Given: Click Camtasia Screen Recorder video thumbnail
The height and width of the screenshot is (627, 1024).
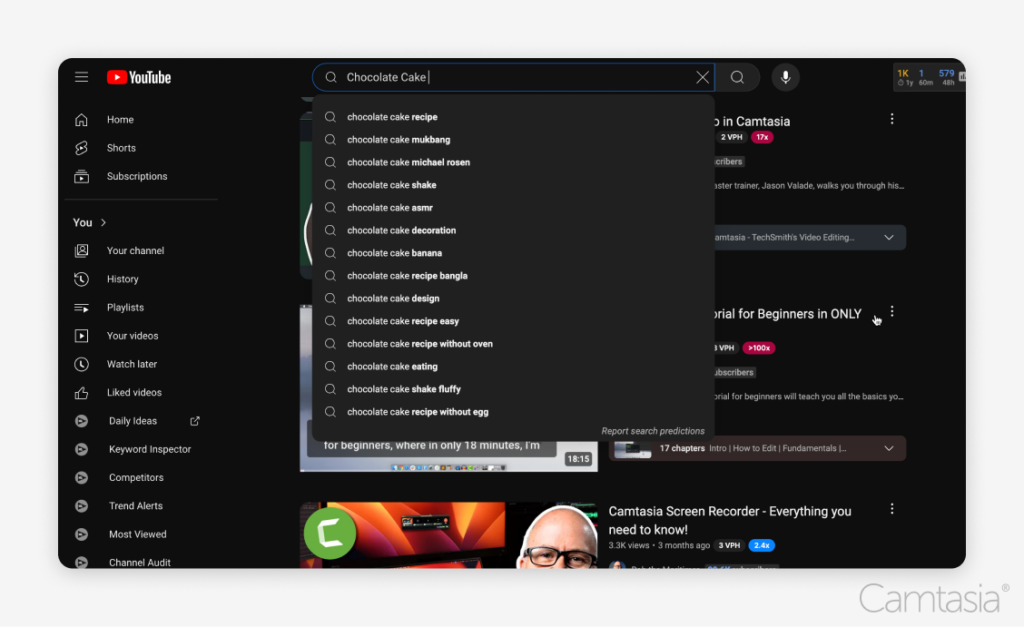Looking at the screenshot, I should coord(449,535).
